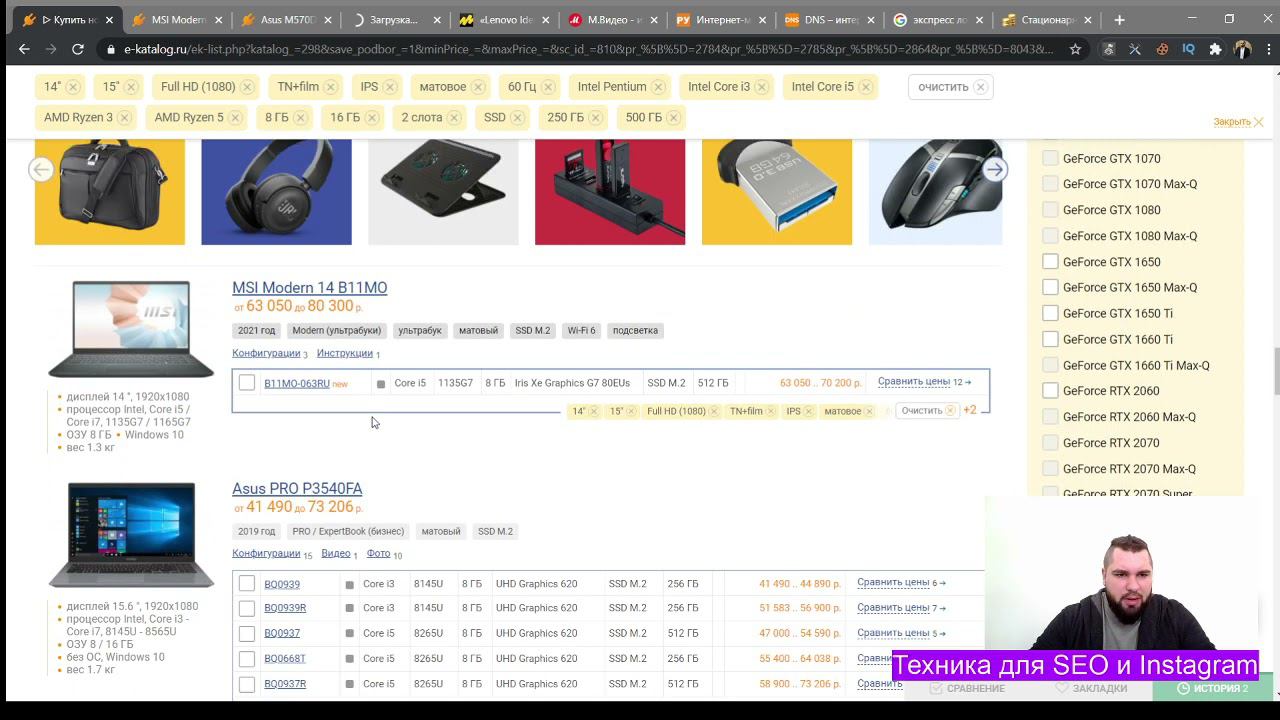1280x720 pixels.
Task: Enable the GeForce GTX 1650 filter
Action: pos(1050,262)
